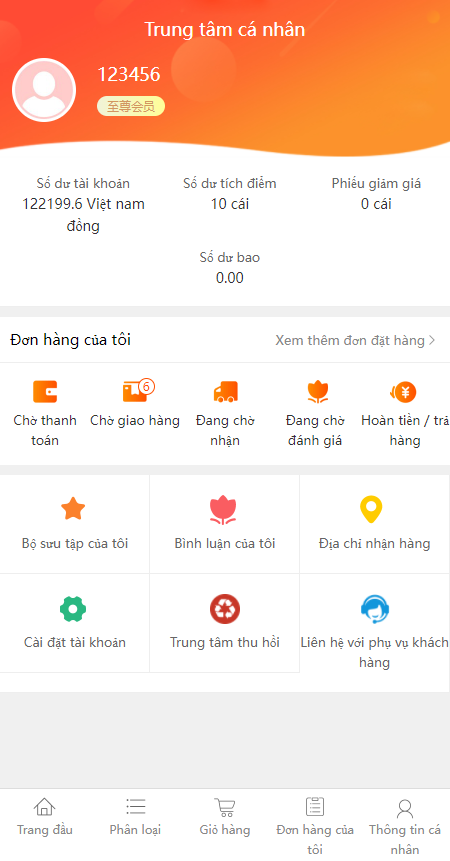Open Giỏ hàng cart tab
Image resolution: width=450 pixels, height=861 pixels.
(x=225, y=817)
